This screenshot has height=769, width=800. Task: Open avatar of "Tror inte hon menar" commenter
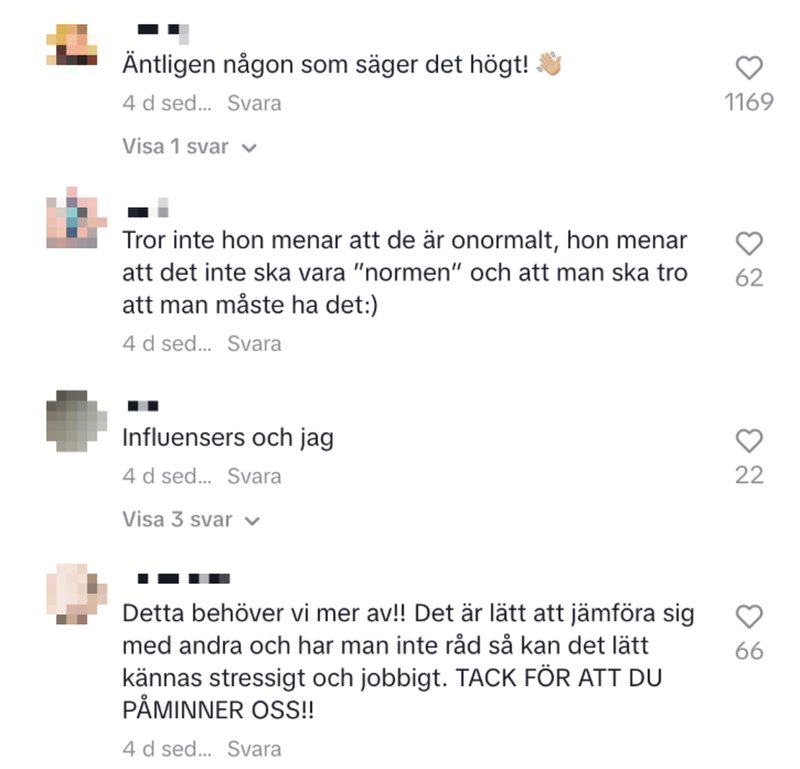(x=77, y=217)
